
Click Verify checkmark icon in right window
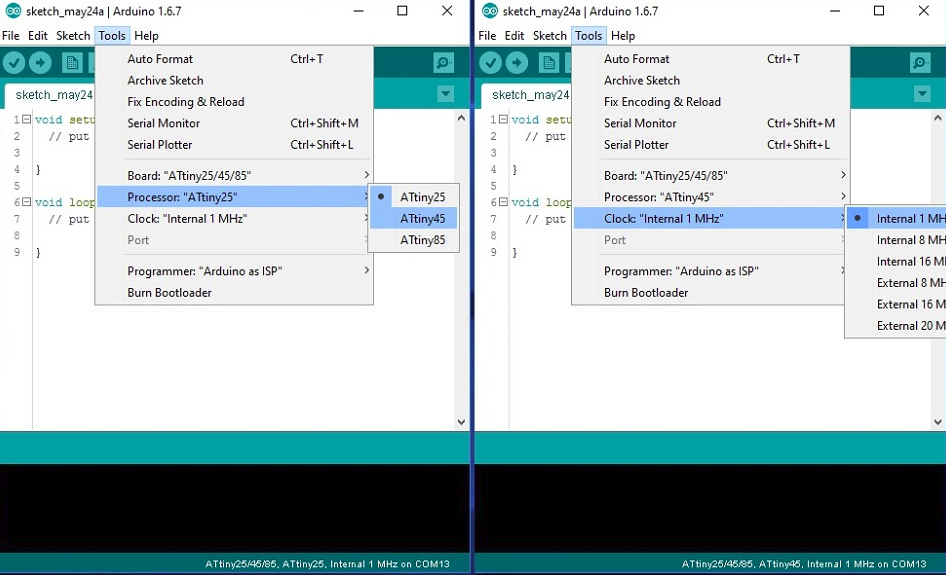coord(490,62)
